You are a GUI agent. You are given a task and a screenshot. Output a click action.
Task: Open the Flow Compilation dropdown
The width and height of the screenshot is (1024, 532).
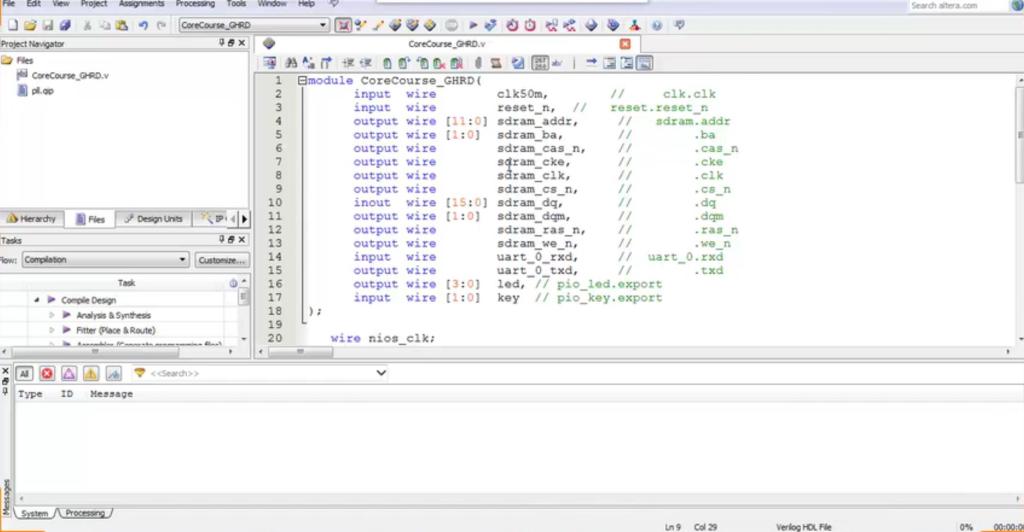(x=182, y=260)
